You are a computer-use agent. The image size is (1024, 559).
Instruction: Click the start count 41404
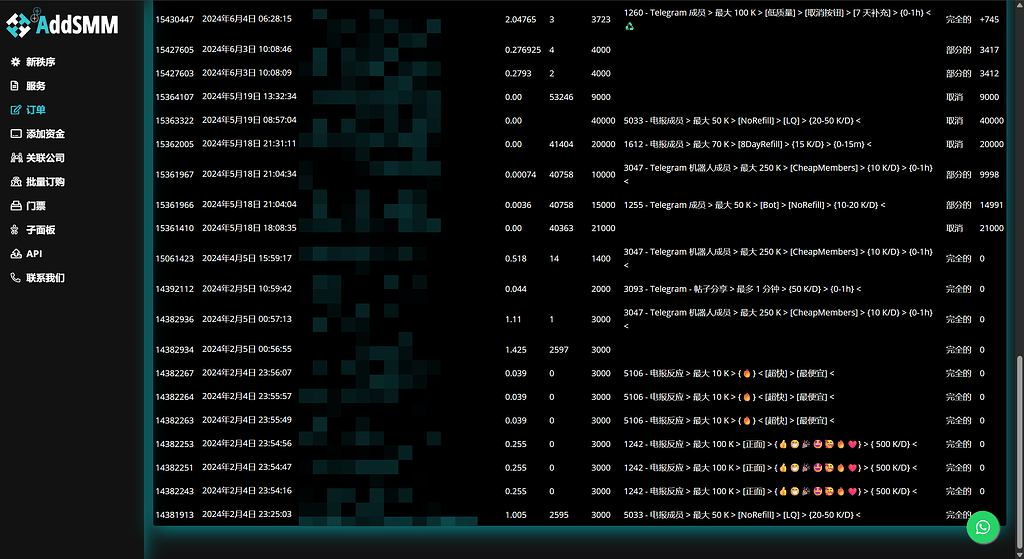pos(562,144)
